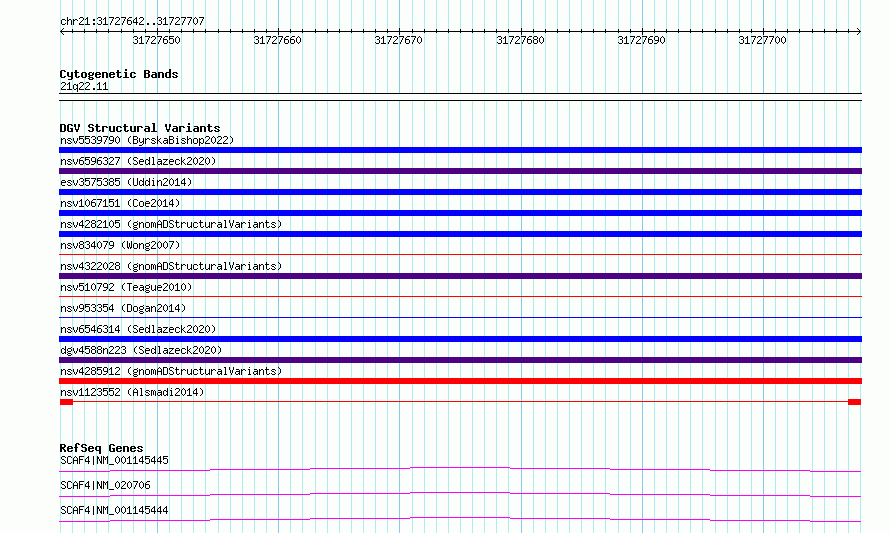The width and height of the screenshot is (890, 533).
Task: Click the nsv1067151 (Coe2014) label
Action: point(120,203)
